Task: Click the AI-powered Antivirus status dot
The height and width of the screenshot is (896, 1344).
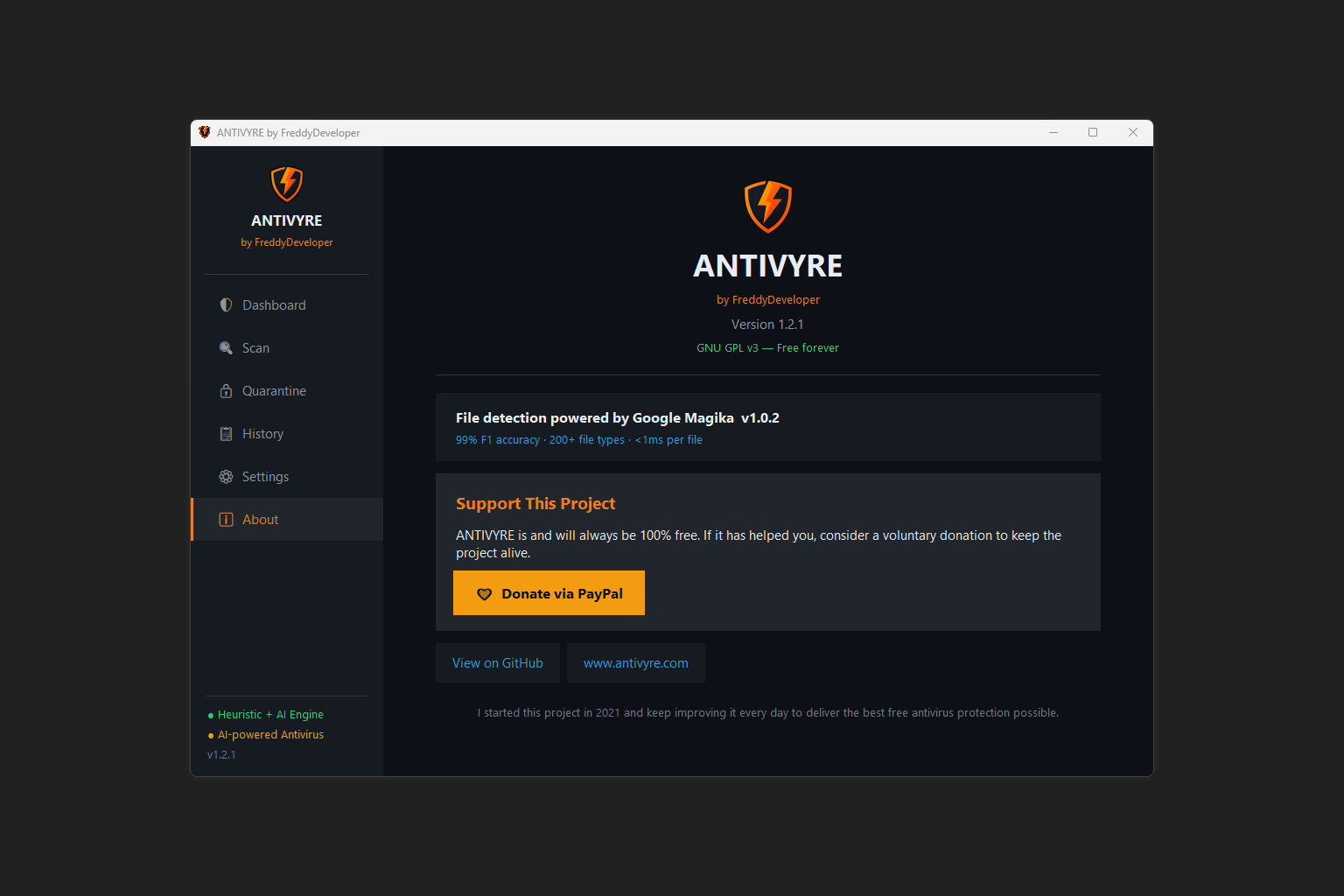Action: point(210,735)
